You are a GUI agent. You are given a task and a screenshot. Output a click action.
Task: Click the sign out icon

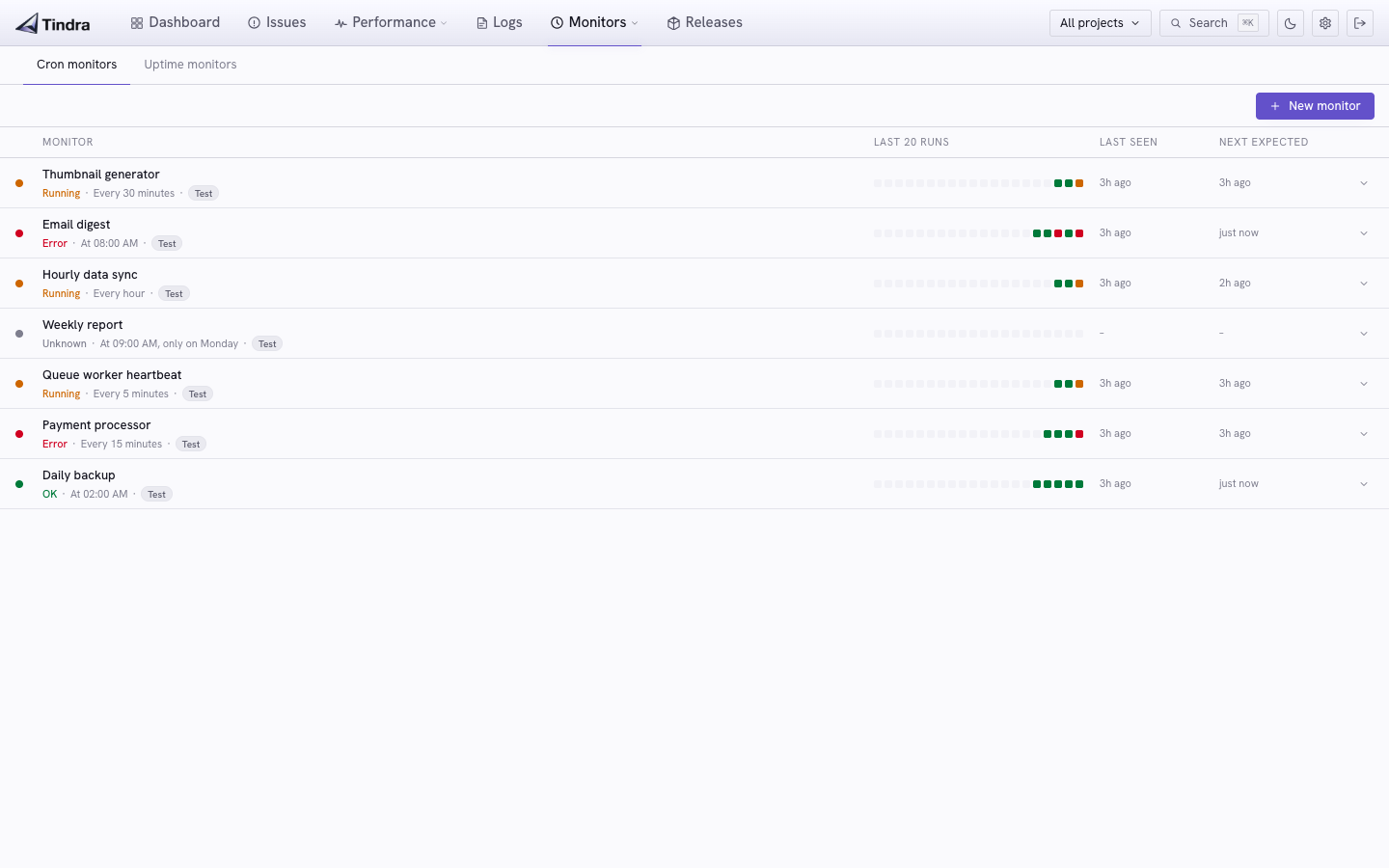click(1360, 23)
